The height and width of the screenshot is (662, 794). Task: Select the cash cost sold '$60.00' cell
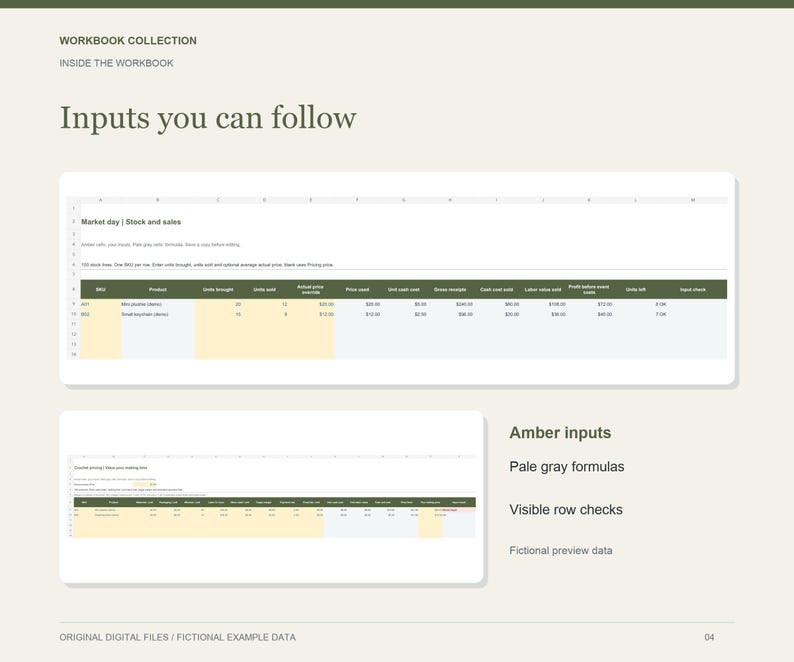coord(497,304)
